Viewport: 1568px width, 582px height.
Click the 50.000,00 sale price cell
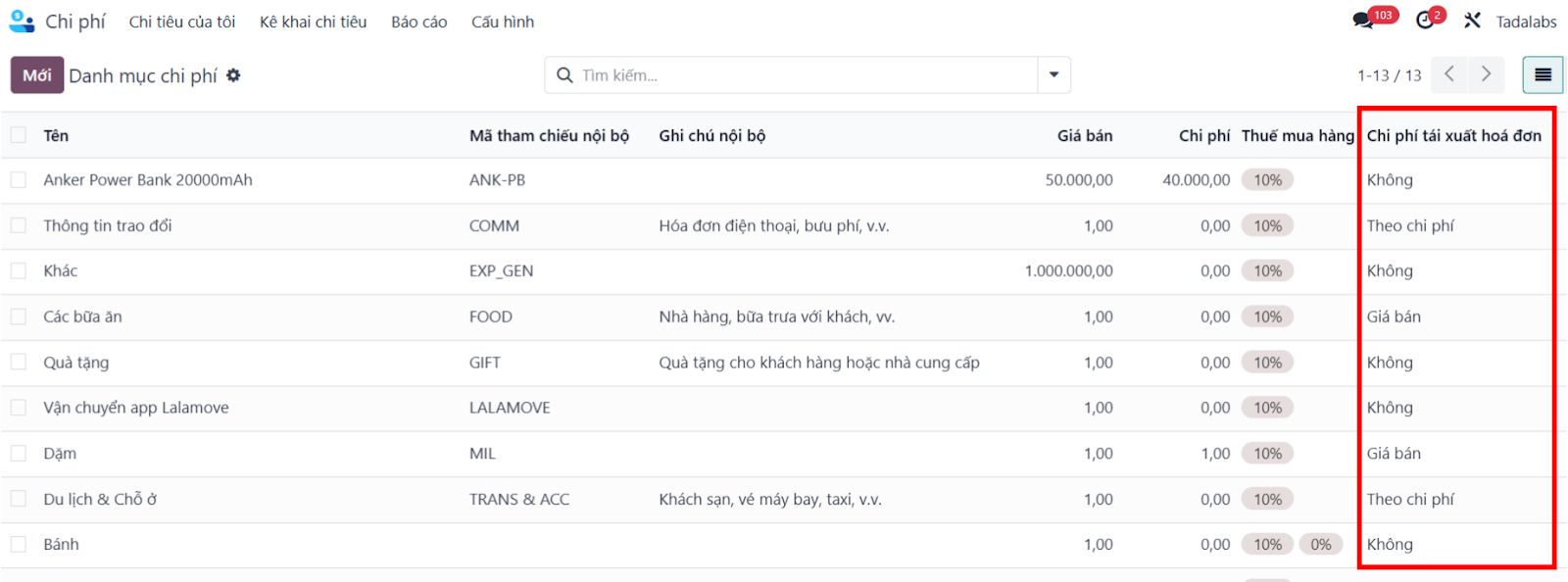pyautogui.click(x=1079, y=180)
